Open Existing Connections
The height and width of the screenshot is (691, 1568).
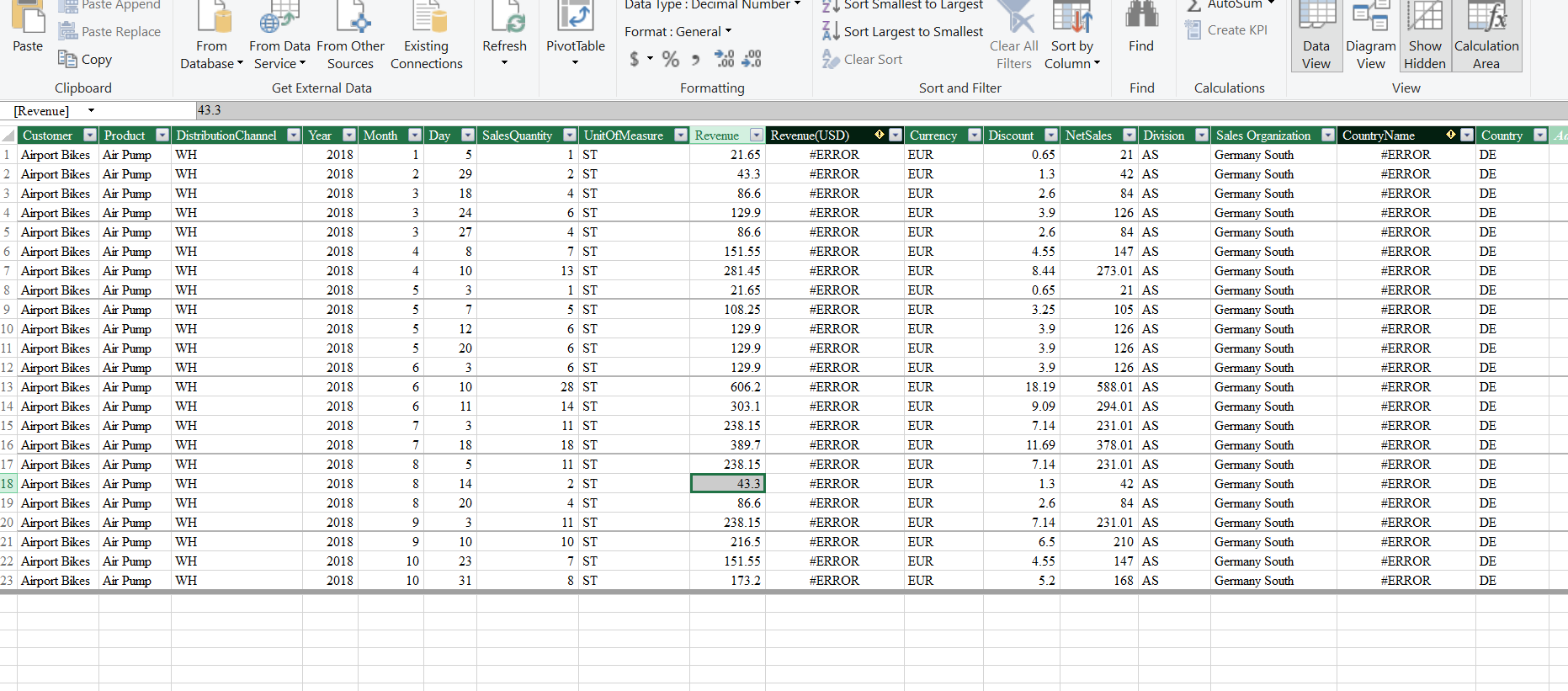427,36
